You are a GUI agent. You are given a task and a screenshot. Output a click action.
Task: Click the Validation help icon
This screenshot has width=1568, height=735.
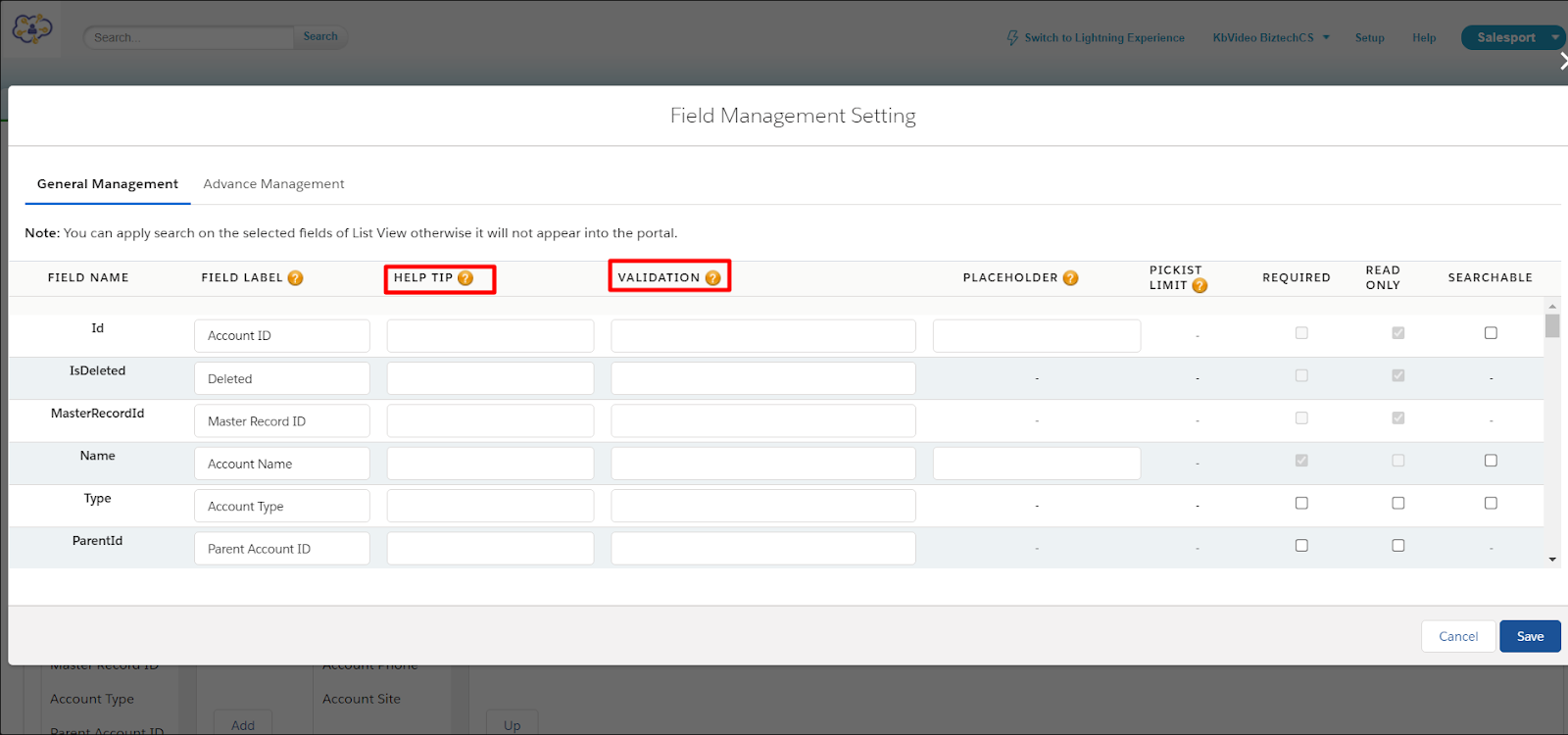click(712, 278)
